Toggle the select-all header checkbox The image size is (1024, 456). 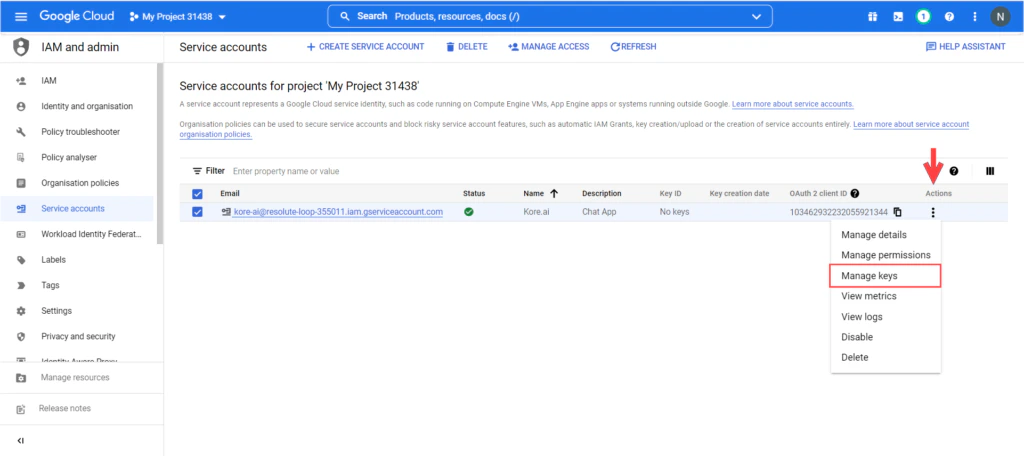point(197,194)
